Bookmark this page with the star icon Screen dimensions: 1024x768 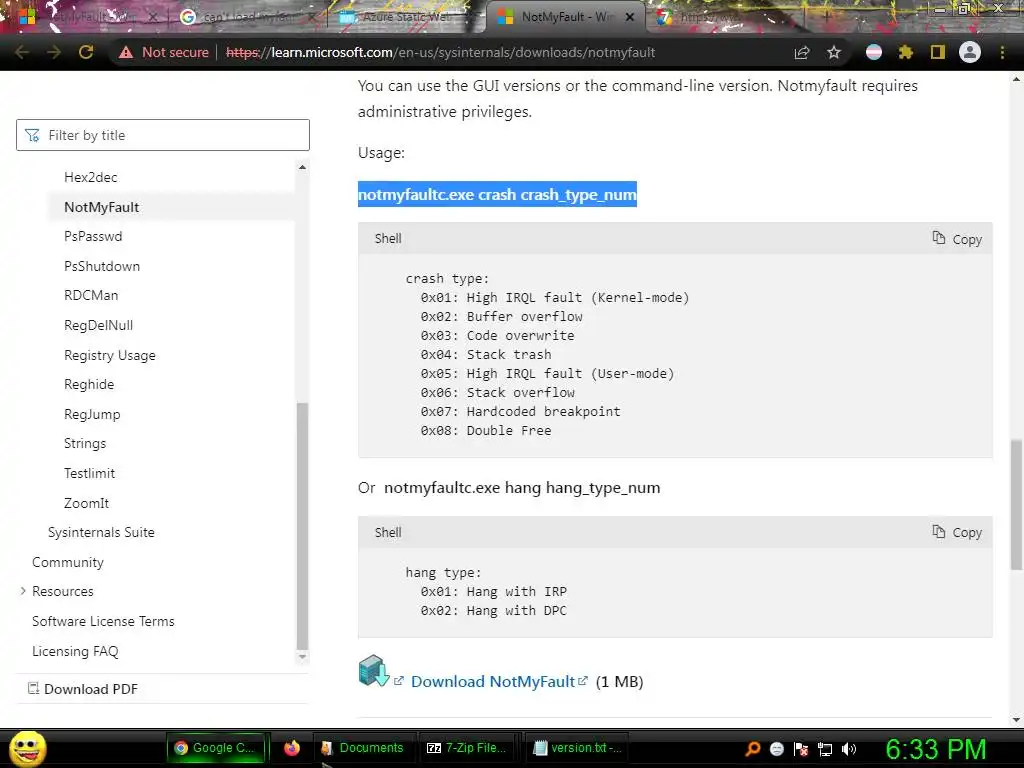coord(834,52)
